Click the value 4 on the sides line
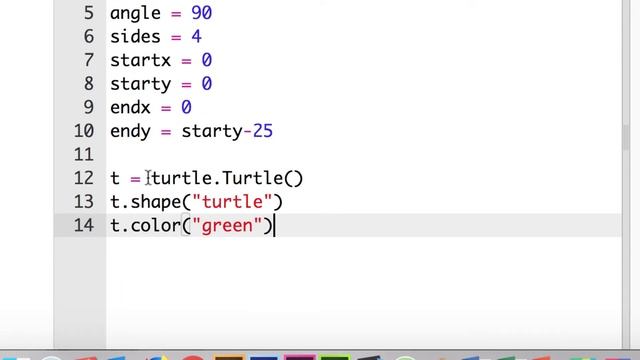 click(x=196, y=37)
